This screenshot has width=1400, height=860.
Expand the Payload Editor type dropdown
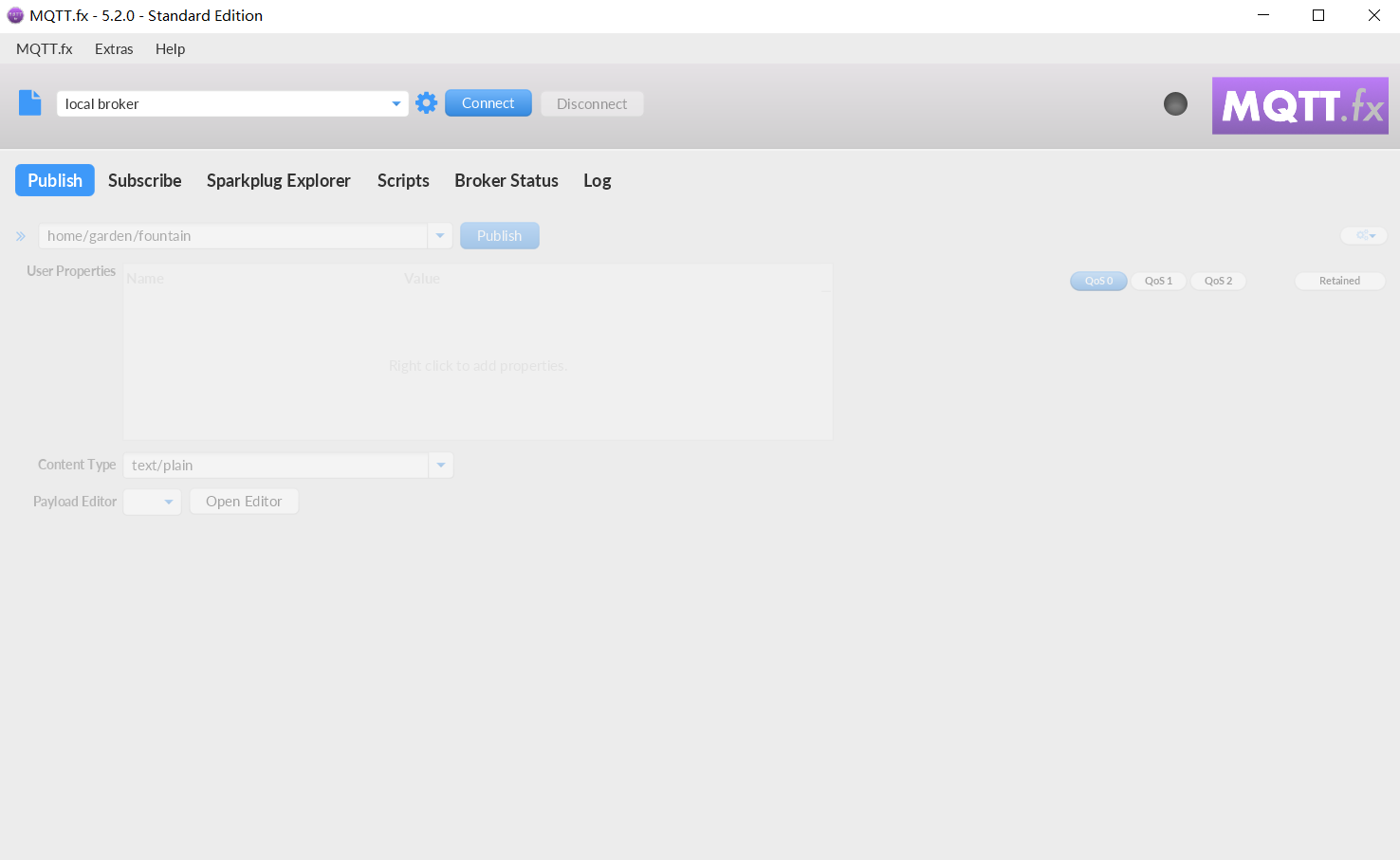pyautogui.click(x=168, y=502)
